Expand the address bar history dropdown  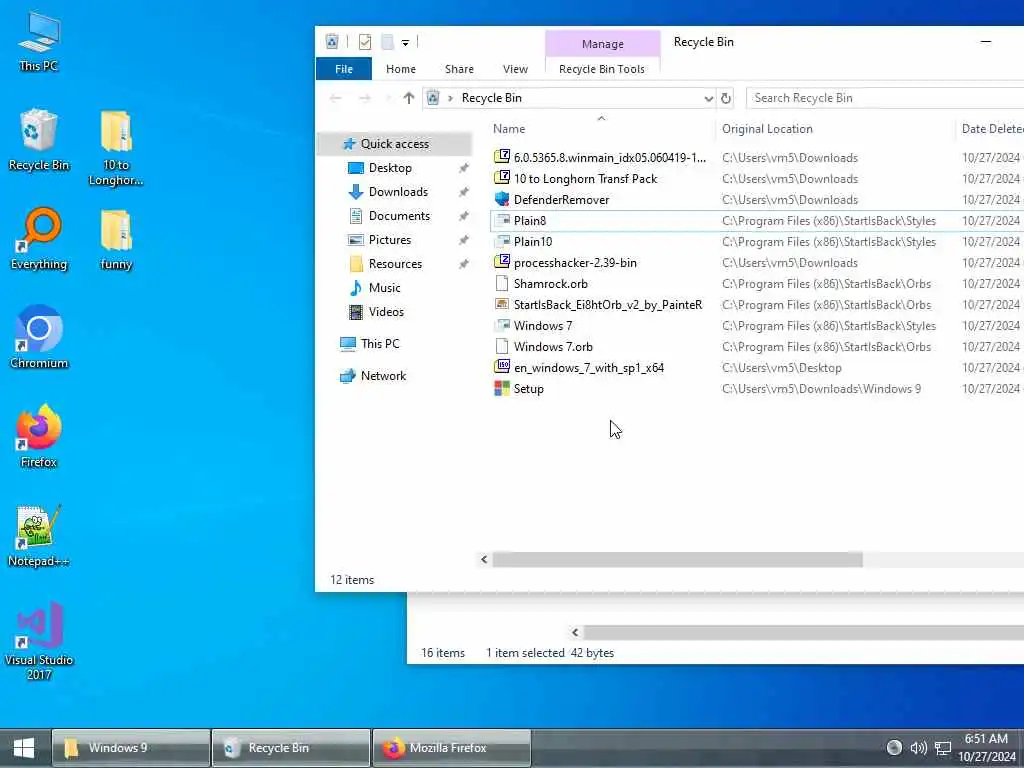tap(708, 99)
